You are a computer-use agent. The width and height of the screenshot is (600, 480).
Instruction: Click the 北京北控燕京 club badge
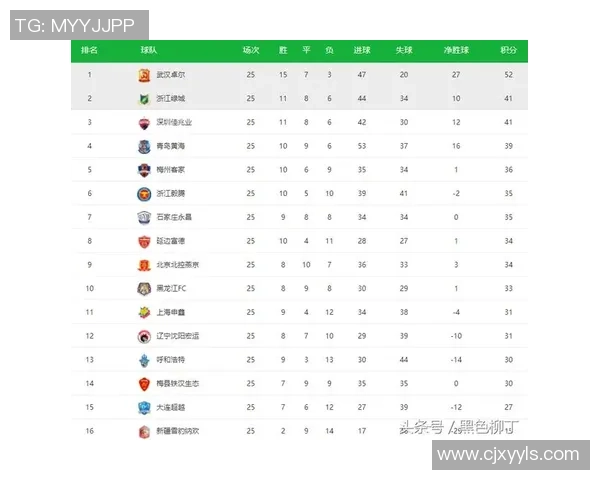(144, 265)
